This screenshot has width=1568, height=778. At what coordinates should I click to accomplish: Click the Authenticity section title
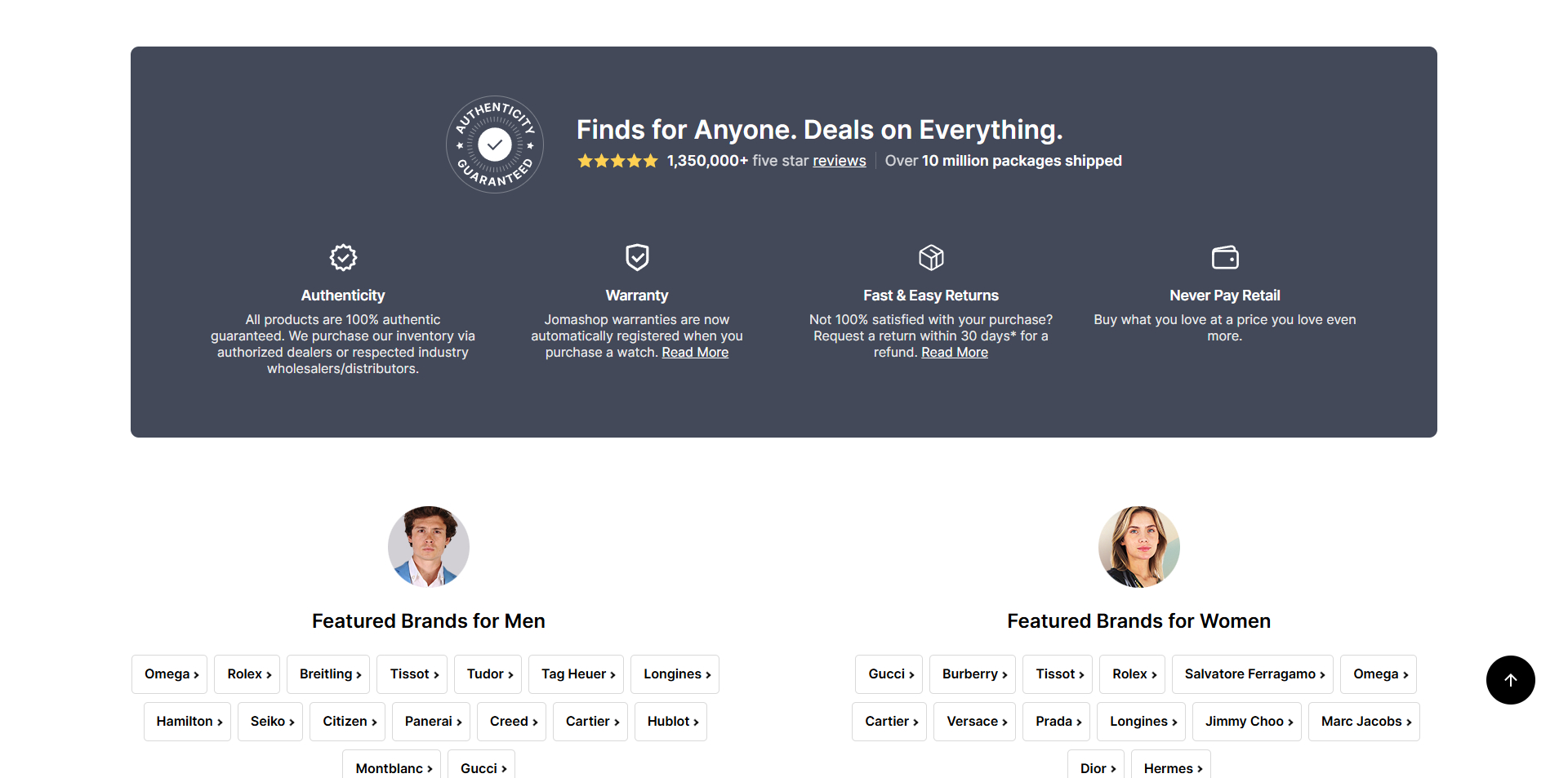343,296
